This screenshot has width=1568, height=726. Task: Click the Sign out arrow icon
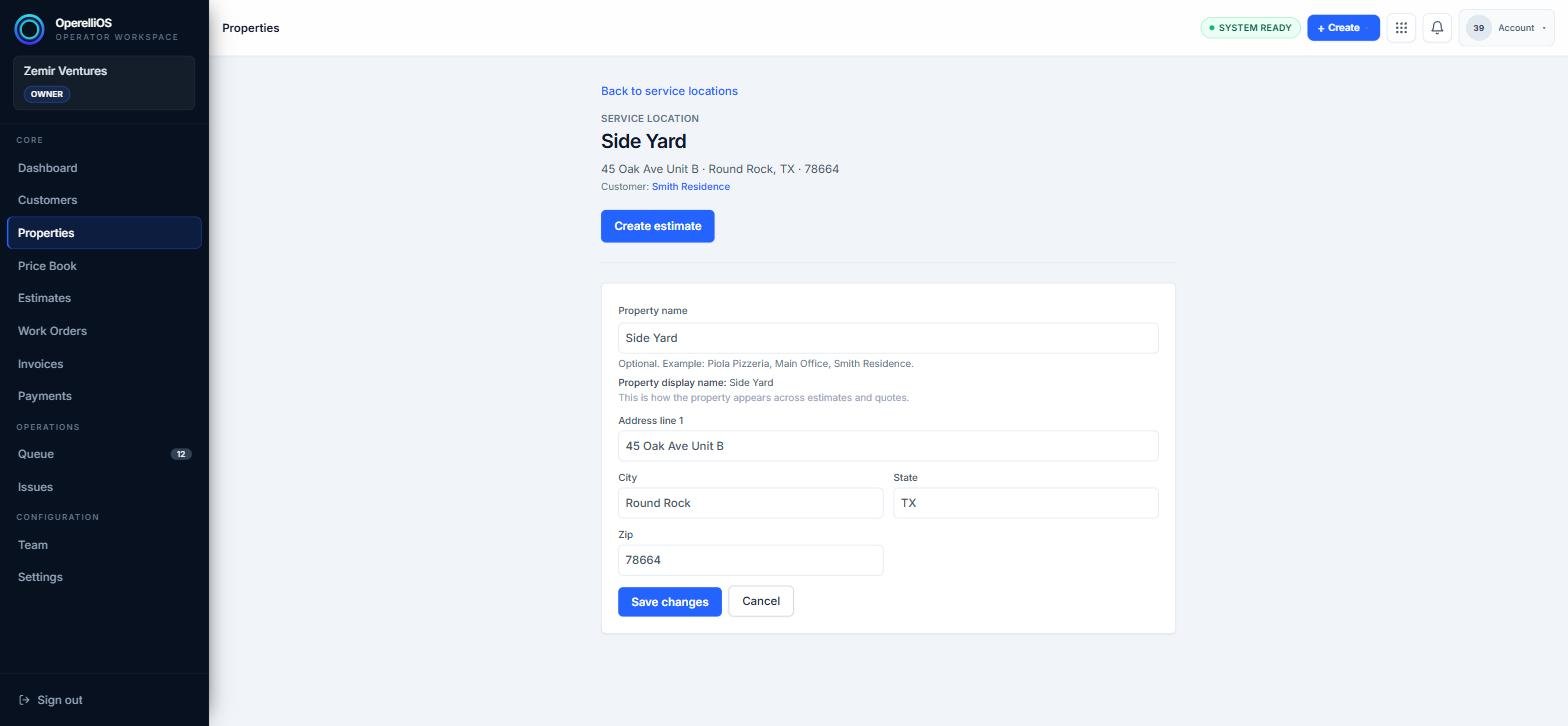click(24, 700)
